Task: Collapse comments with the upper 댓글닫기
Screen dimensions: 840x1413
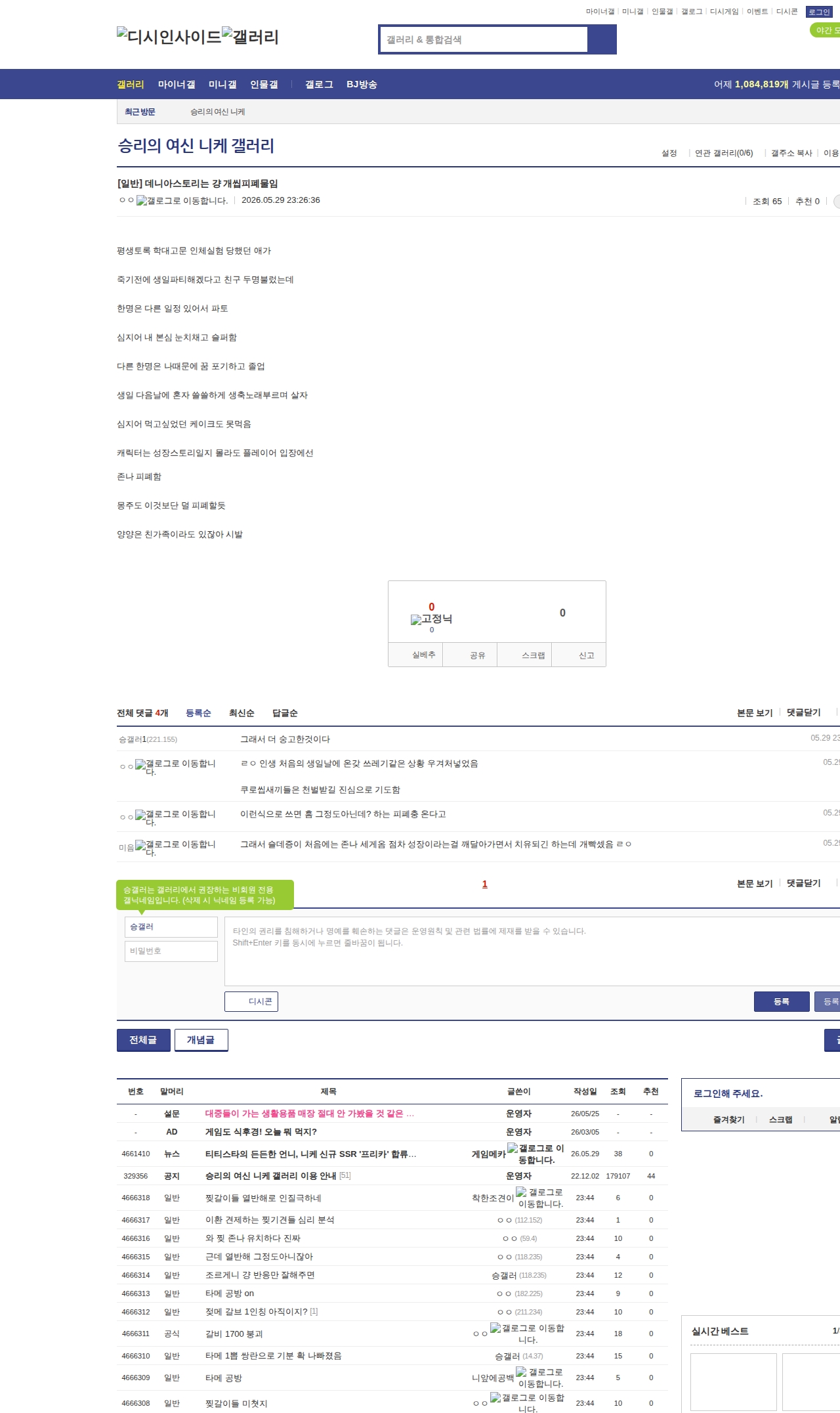Action: click(x=804, y=712)
